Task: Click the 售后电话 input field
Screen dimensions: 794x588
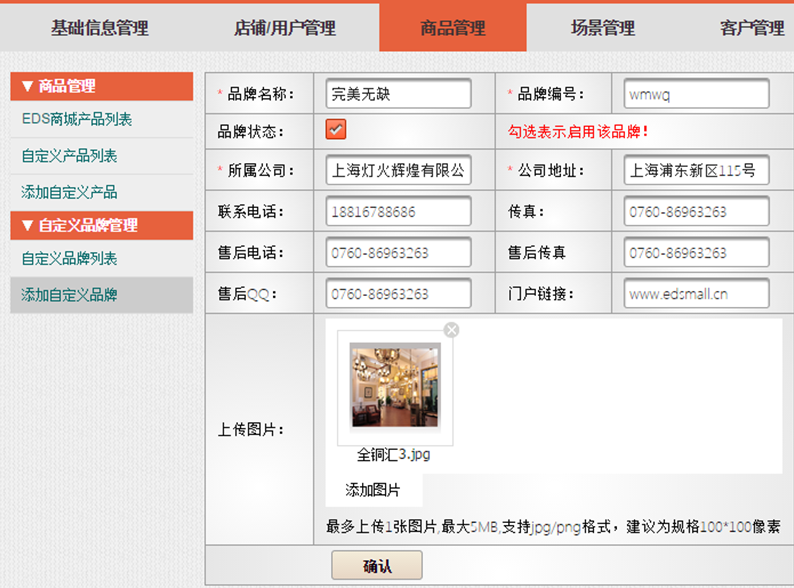Action: click(x=399, y=252)
